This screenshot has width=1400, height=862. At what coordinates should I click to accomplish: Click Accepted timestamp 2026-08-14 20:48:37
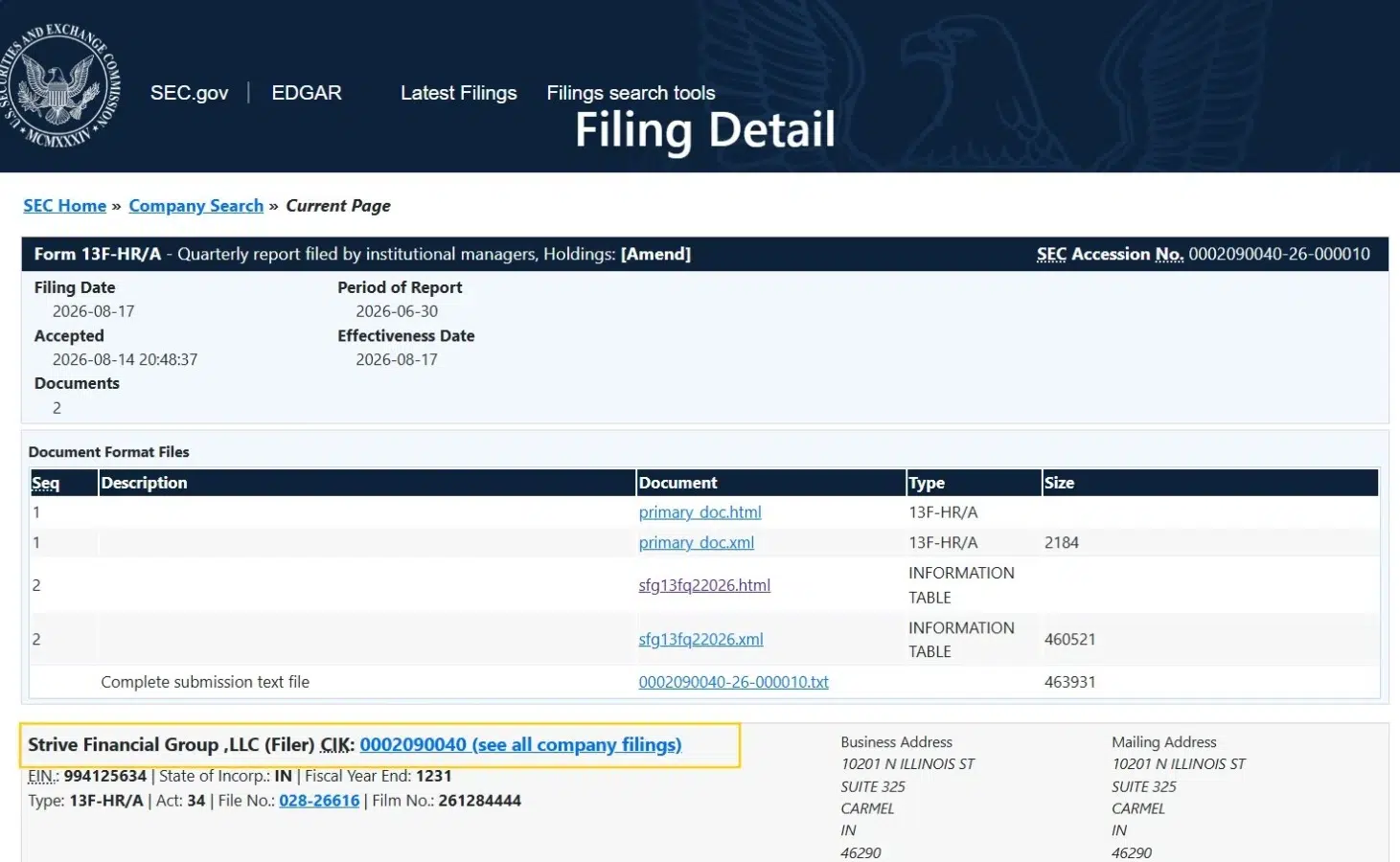pyautogui.click(x=125, y=359)
